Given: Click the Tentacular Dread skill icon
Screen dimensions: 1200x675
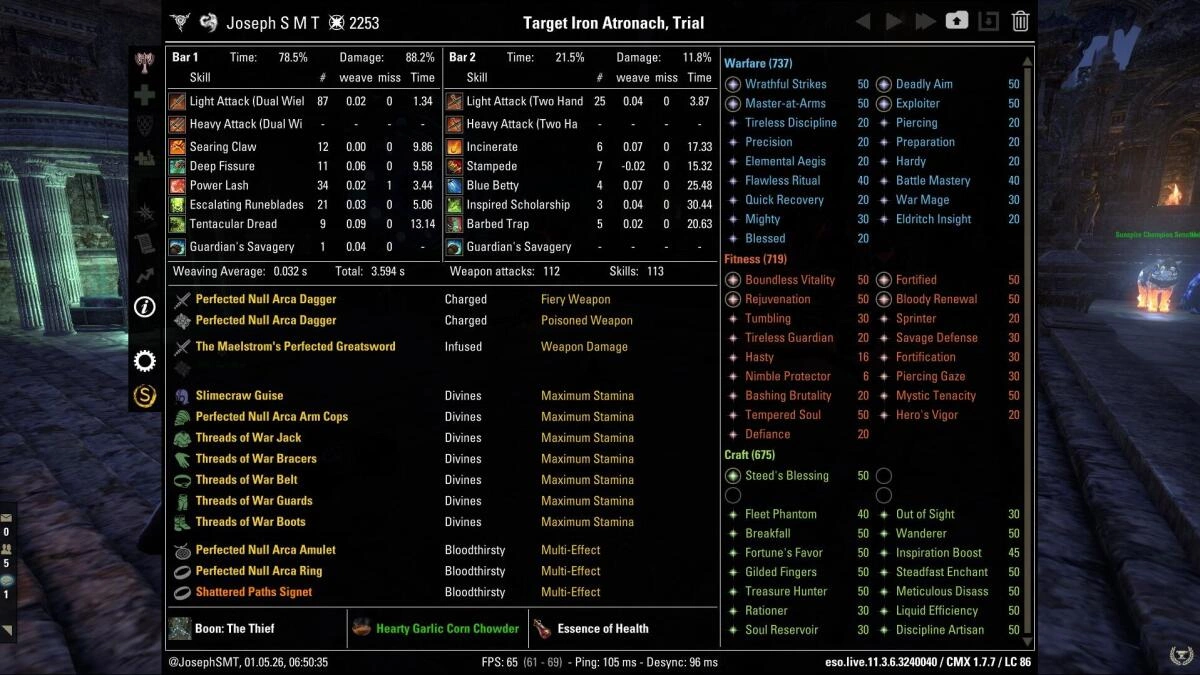Looking at the screenshot, I should click(x=177, y=224).
